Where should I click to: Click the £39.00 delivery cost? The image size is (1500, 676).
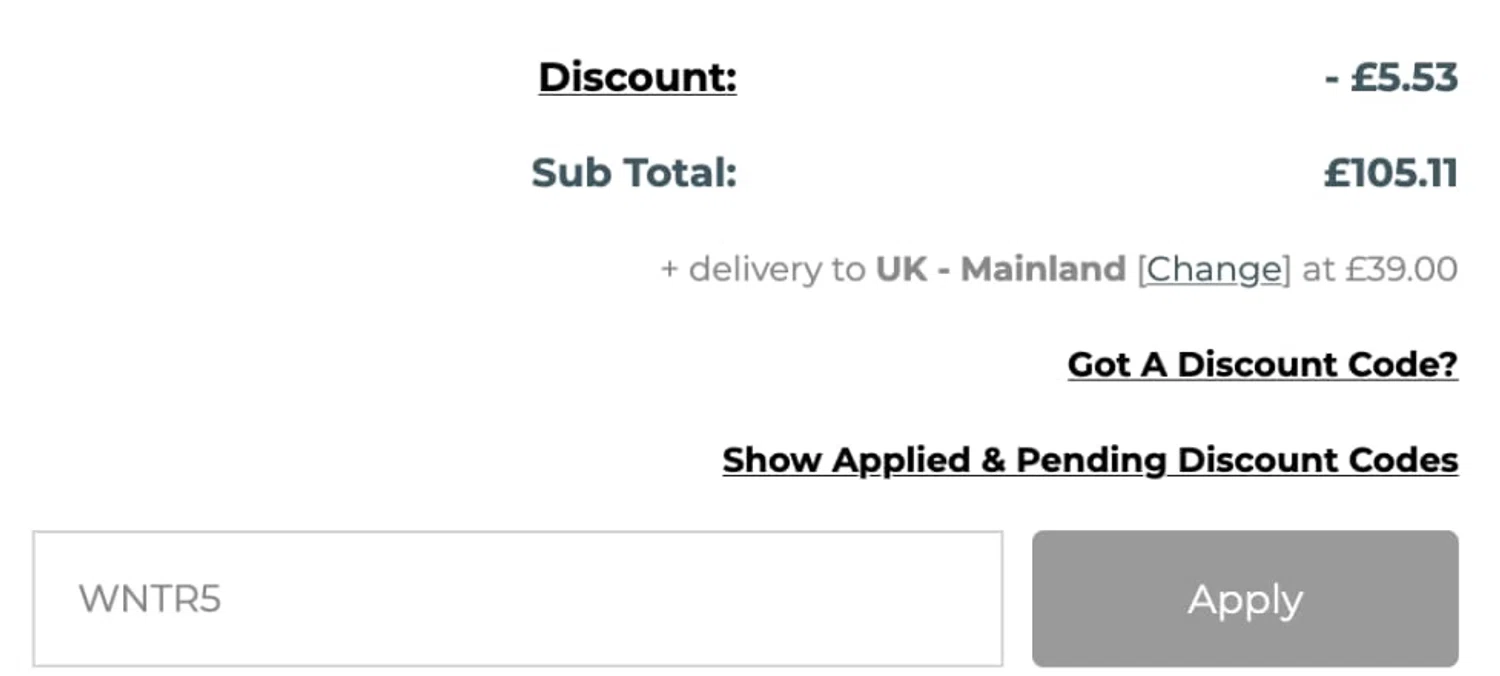pos(1401,269)
